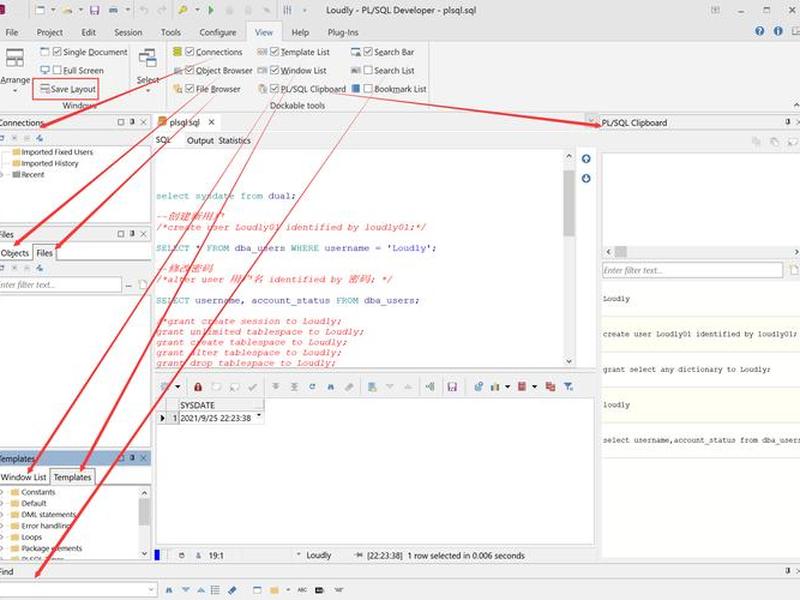Open the SYSDATE cell dropdown arrow
This screenshot has width=800, height=600.
[x=259, y=415]
